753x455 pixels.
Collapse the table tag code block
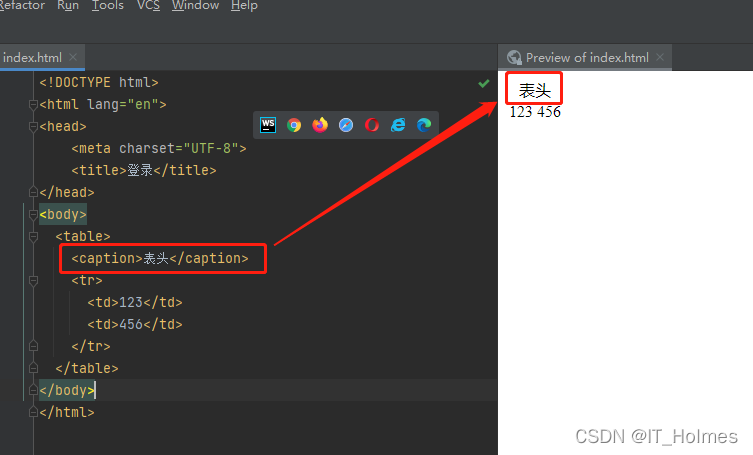point(33,236)
